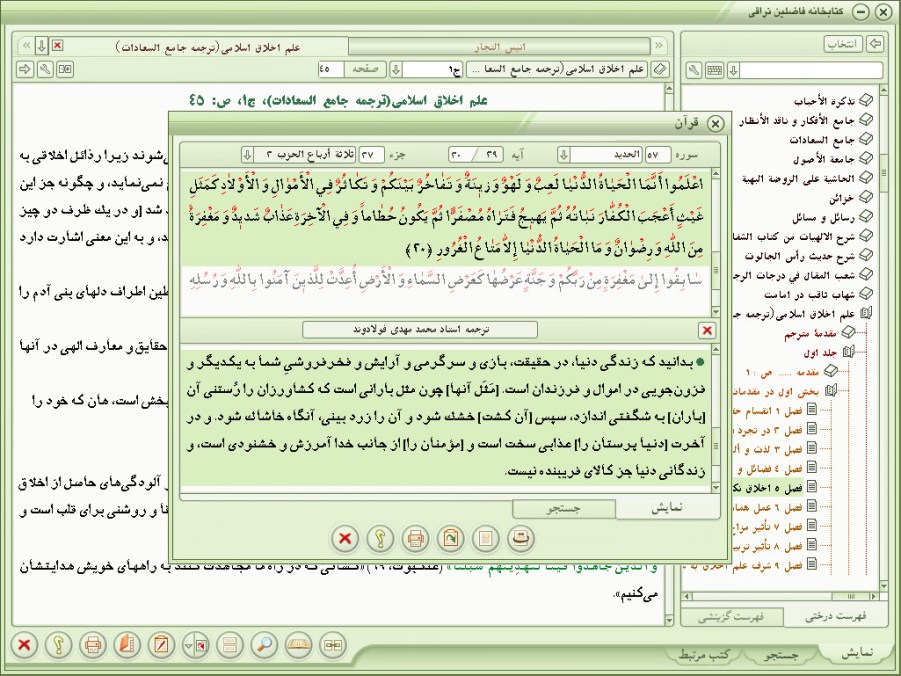Select جلد اول in the tree
The height and width of the screenshot is (676, 901).
[x=821, y=352]
